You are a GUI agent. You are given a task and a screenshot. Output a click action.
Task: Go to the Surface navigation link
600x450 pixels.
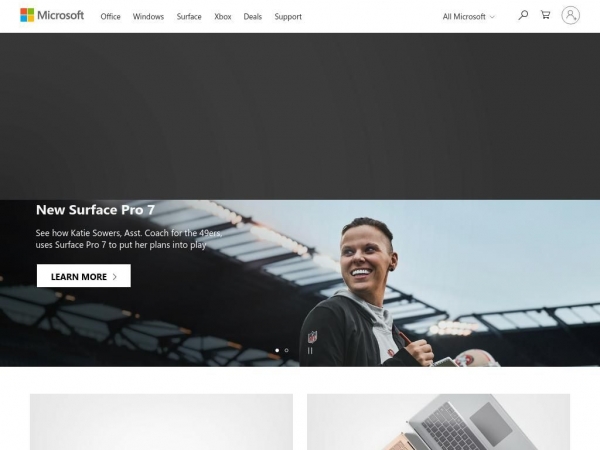189,17
